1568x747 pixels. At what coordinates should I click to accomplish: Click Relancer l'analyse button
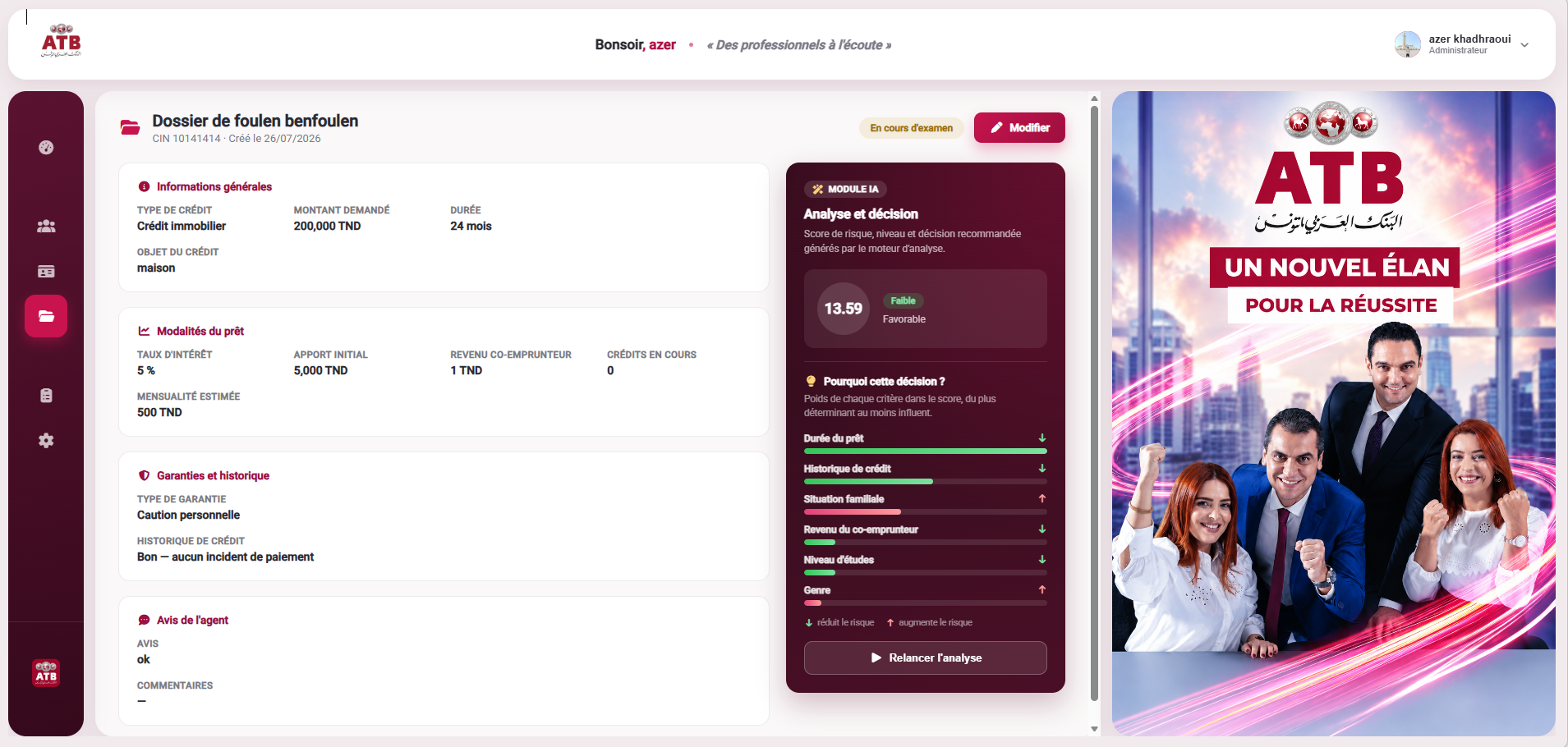(926, 658)
